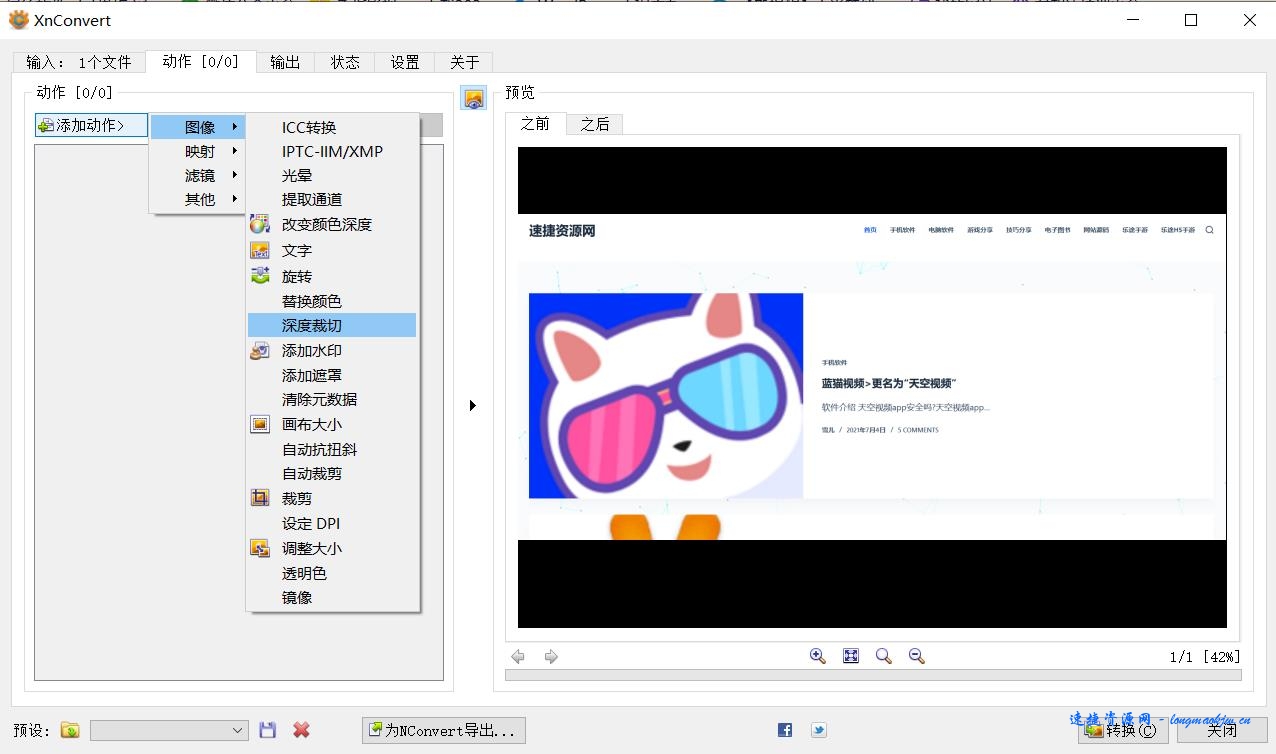This screenshot has width=1276, height=754.
Task: Open the 关于 tab
Action: (x=464, y=62)
